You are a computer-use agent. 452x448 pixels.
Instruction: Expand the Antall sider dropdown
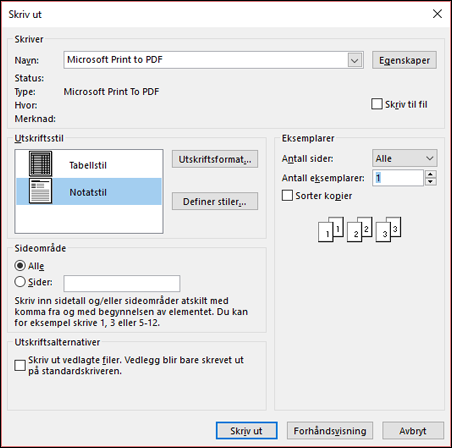(405, 158)
